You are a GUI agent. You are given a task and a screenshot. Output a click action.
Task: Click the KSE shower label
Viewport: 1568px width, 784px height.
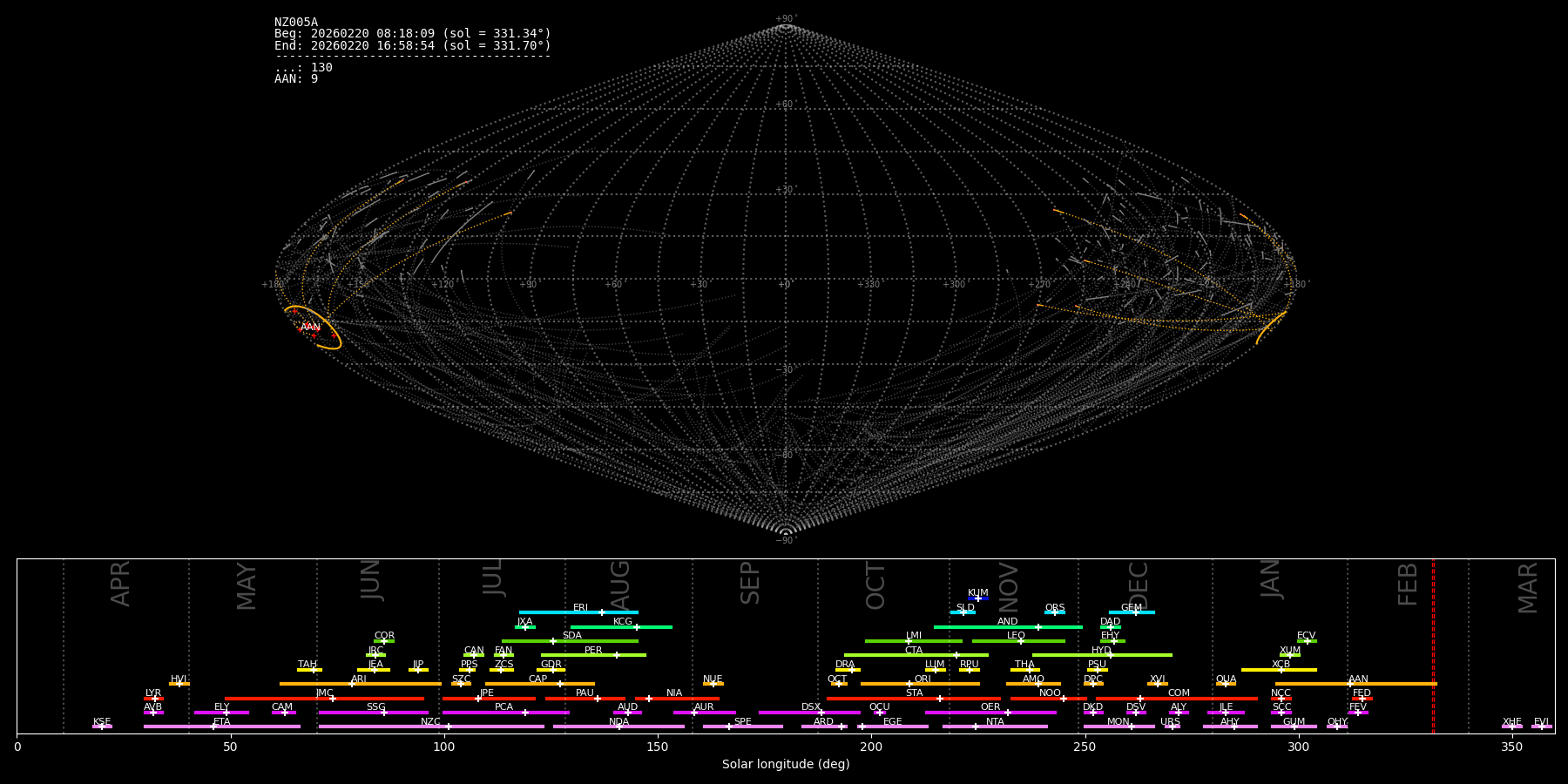click(102, 722)
